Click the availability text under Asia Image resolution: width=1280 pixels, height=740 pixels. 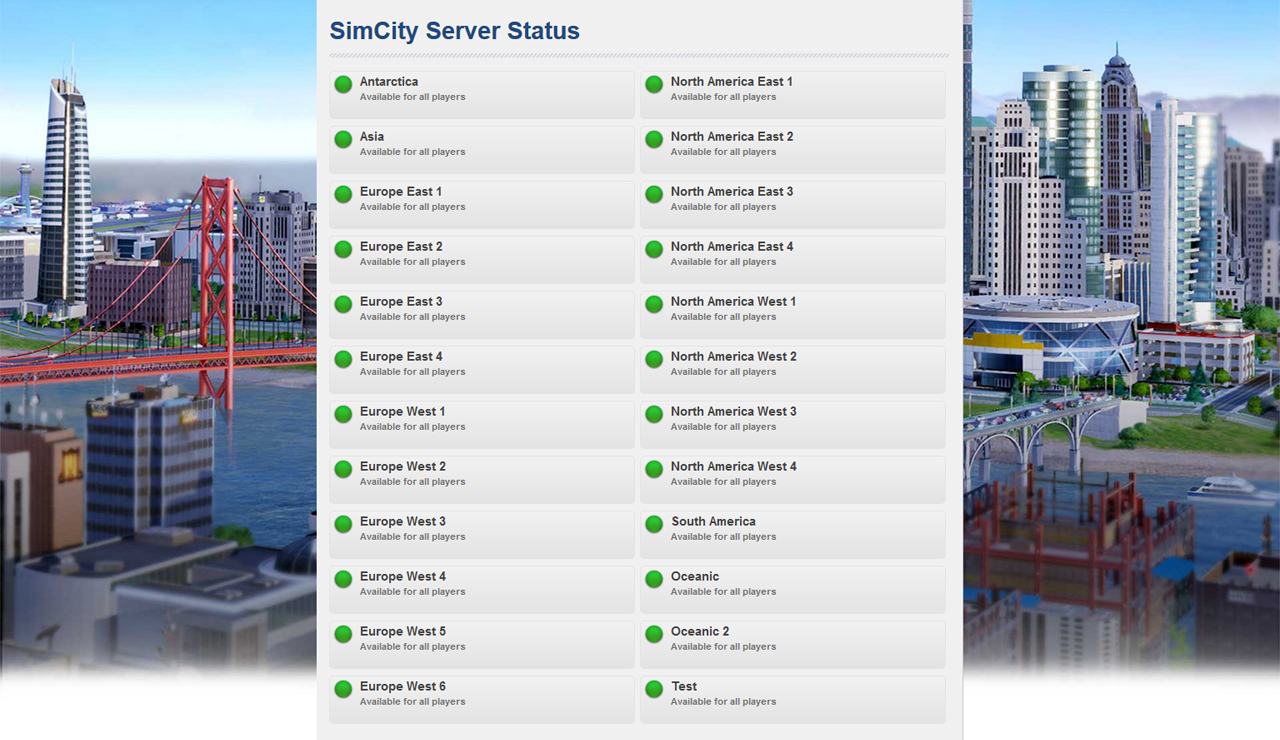(x=412, y=152)
